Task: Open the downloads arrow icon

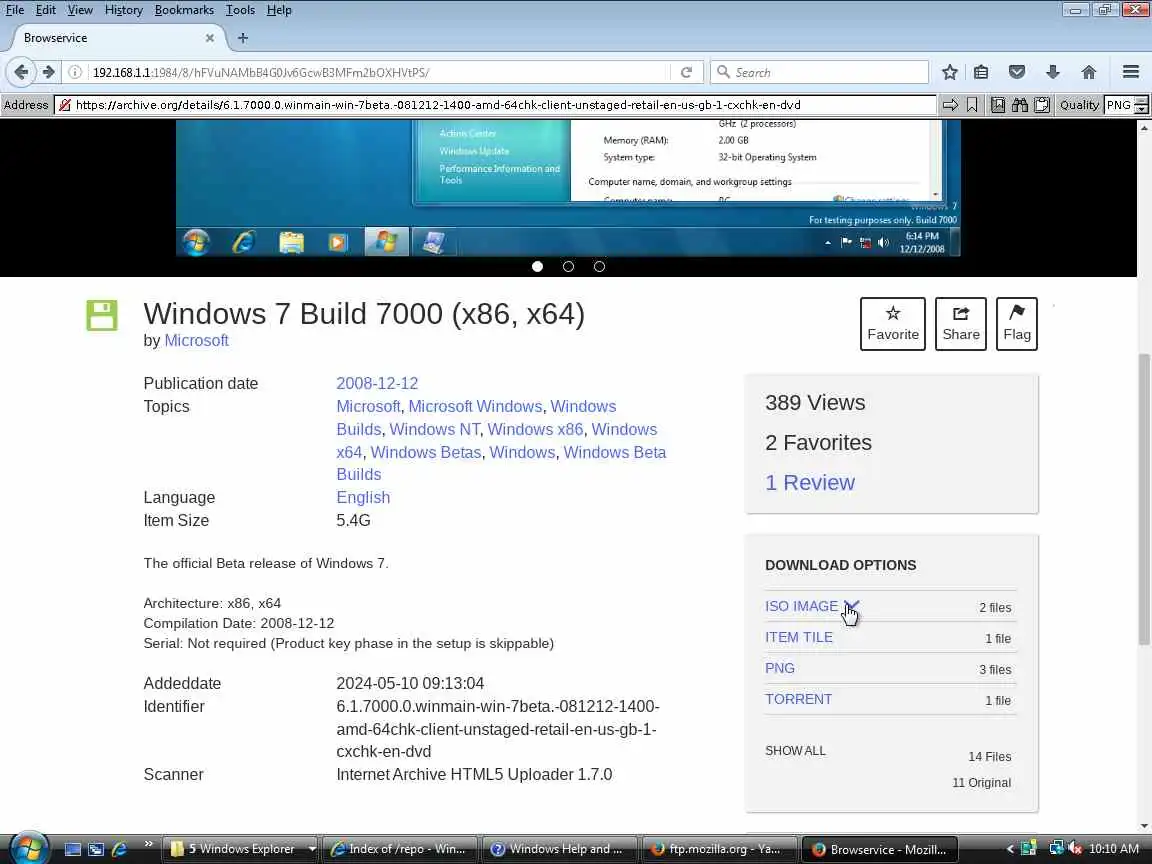Action: (x=1053, y=72)
